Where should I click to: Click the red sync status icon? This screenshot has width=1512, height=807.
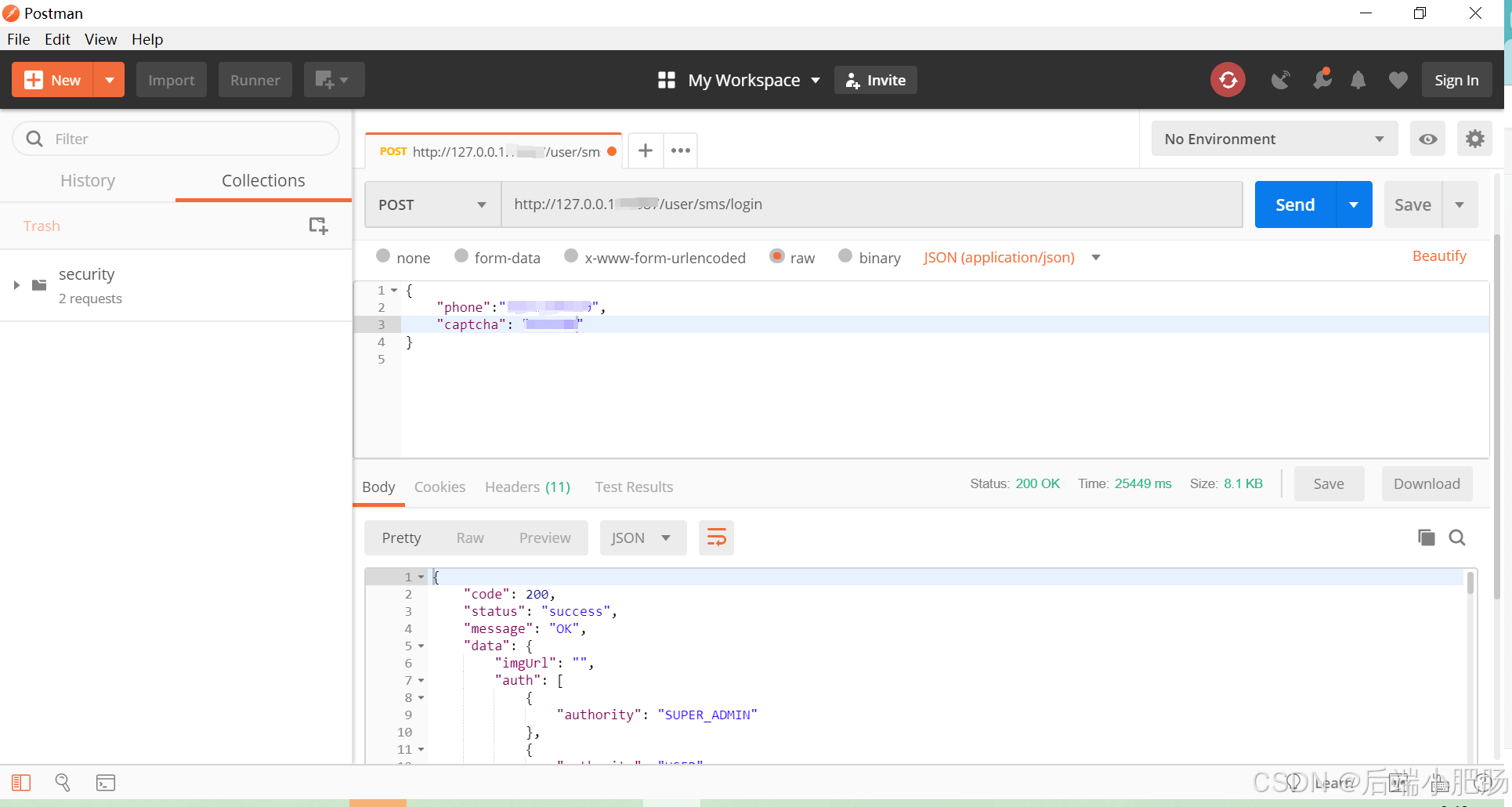click(x=1228, y=80)
